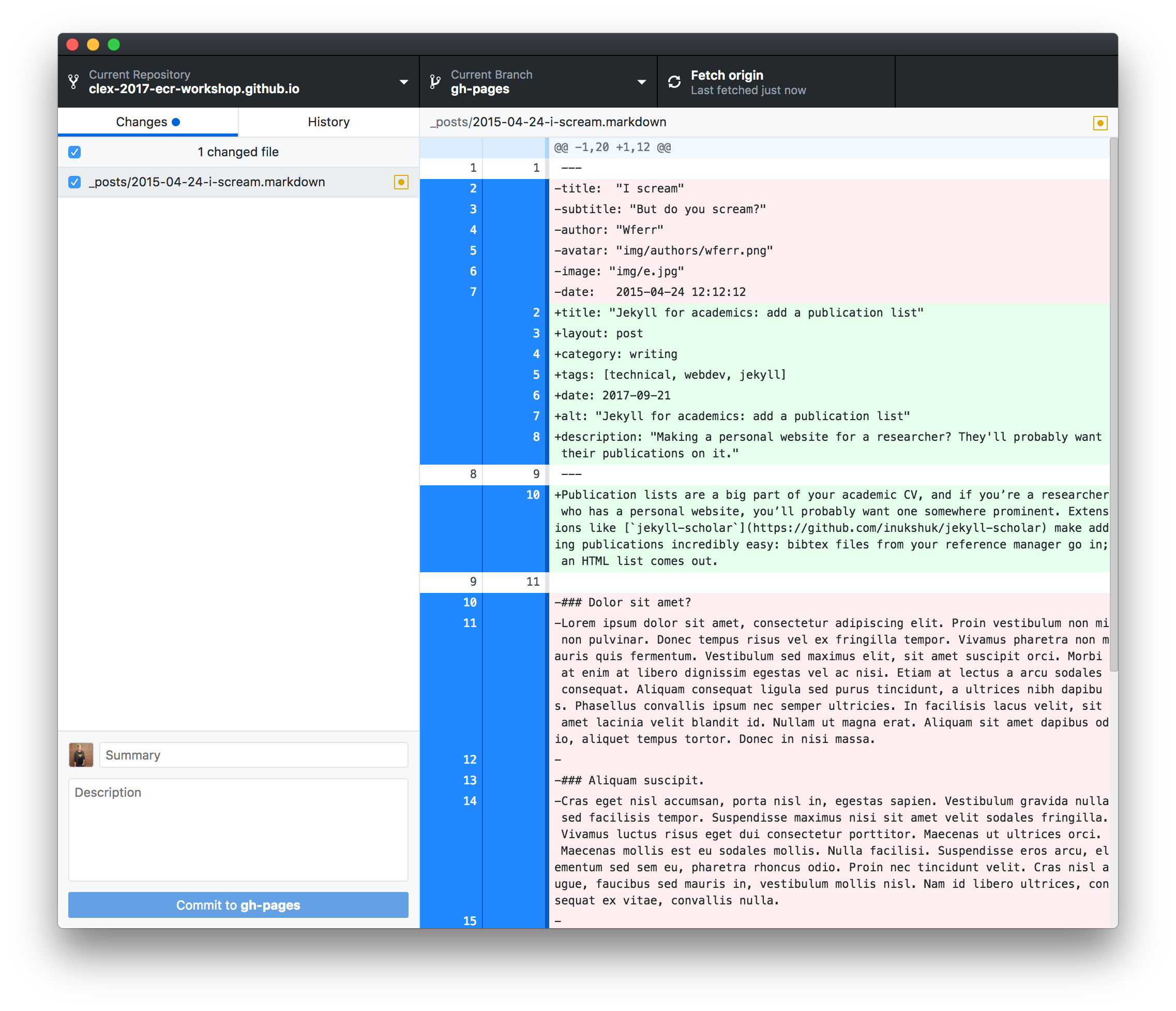This screenshot has width=1176, height=1011.
Task: Click the modified badge on the changed file row
Action: click(x=401, y=182)
